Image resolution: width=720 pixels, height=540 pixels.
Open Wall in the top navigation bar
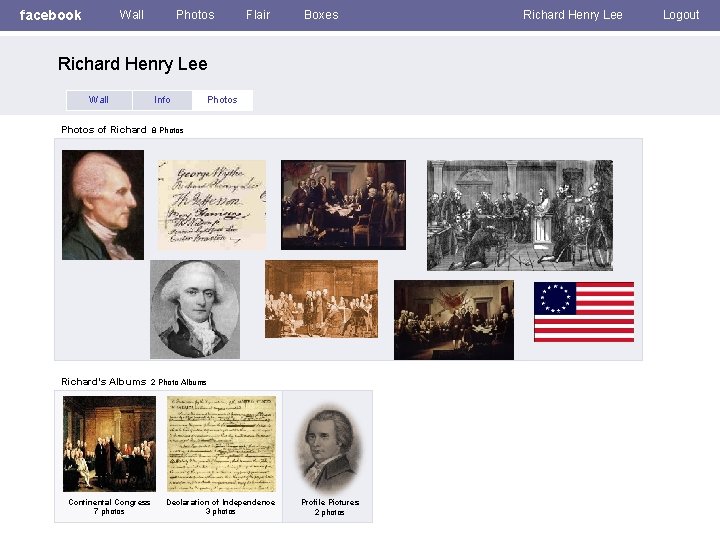[x=131, y=15]
